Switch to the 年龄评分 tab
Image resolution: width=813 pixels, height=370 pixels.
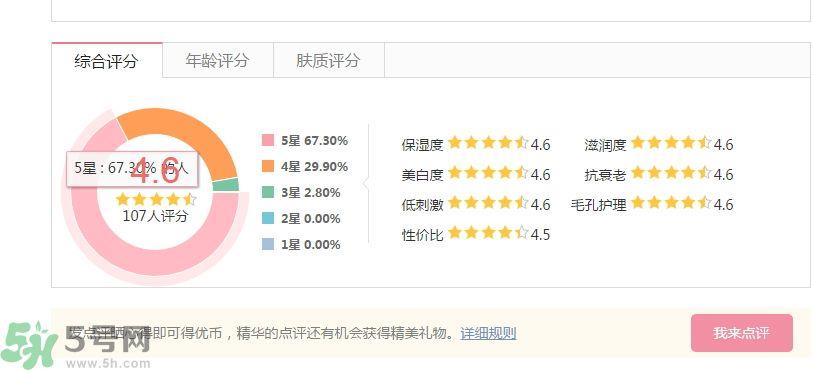pyautogui.click(x=218, y=61)
